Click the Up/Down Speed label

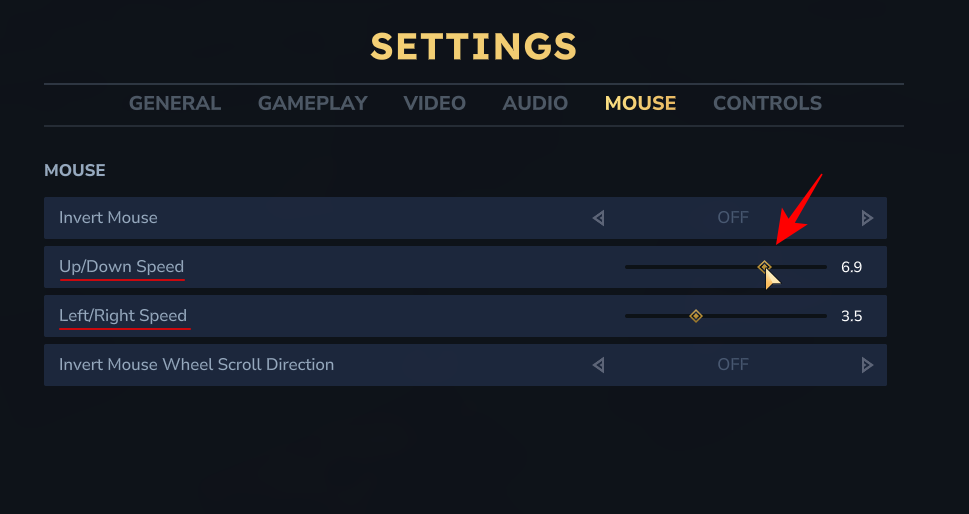[x=122, y=267]
